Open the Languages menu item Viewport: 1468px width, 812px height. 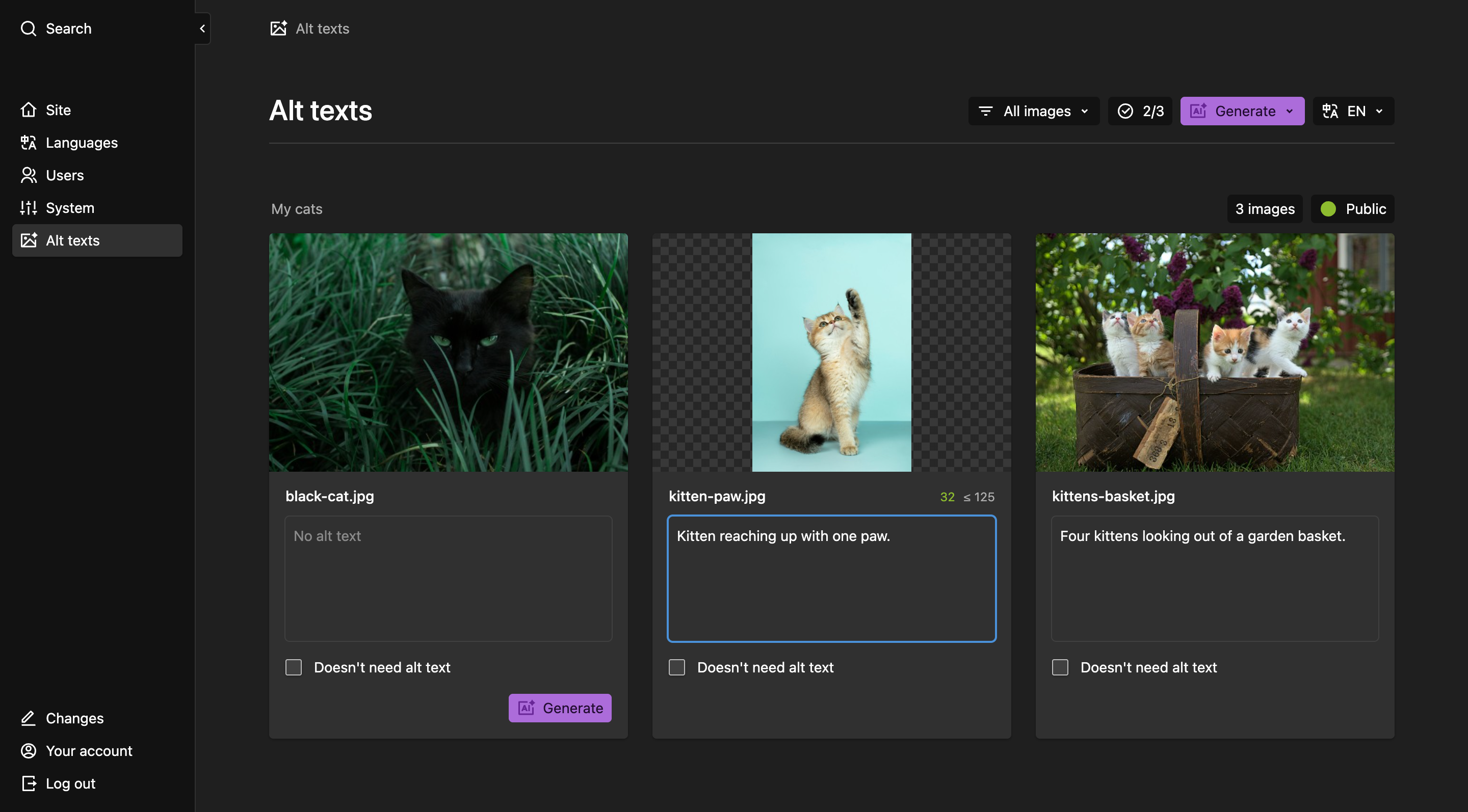(97, 142)
